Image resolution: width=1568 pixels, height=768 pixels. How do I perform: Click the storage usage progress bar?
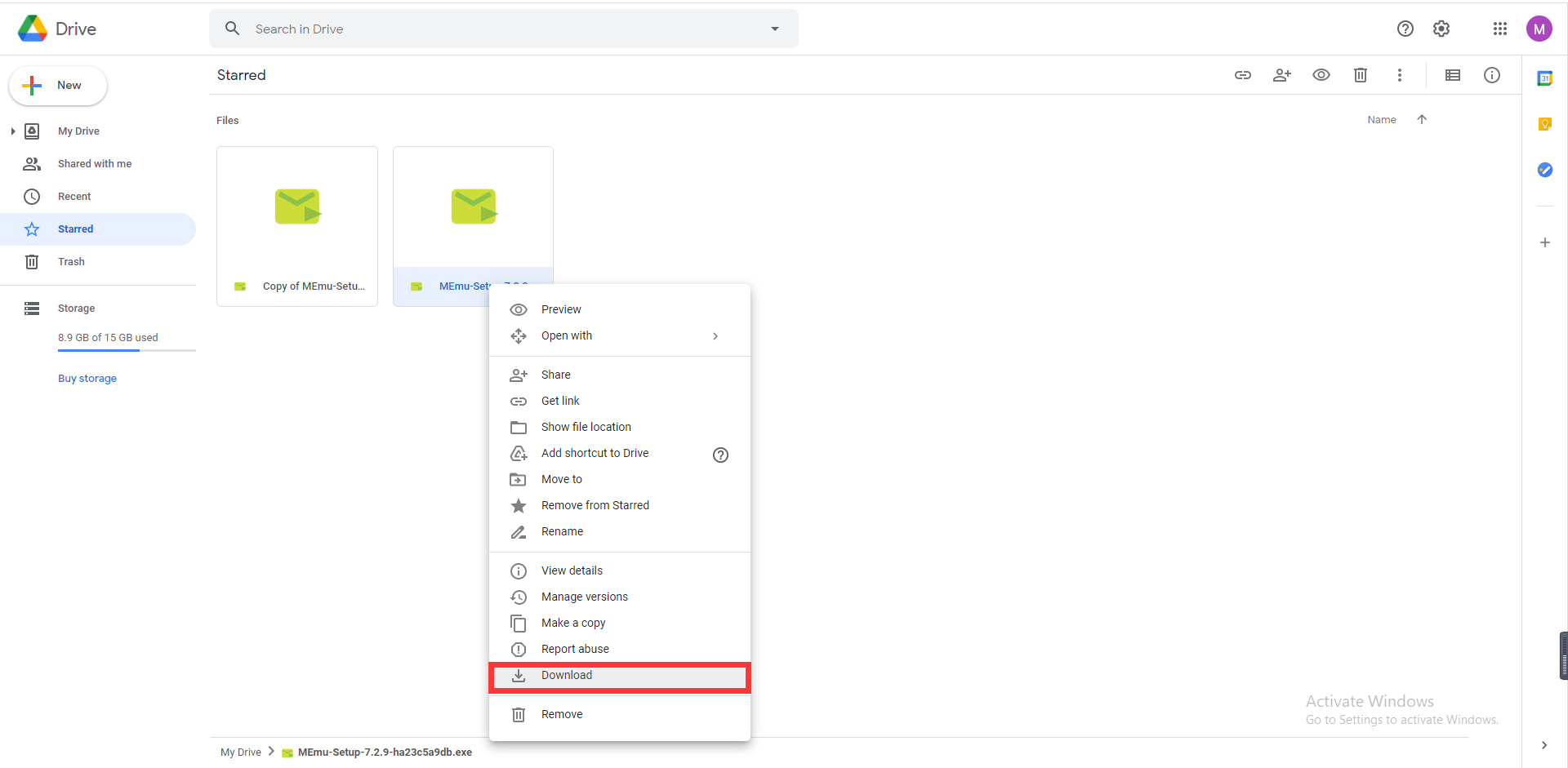(127, 350)
